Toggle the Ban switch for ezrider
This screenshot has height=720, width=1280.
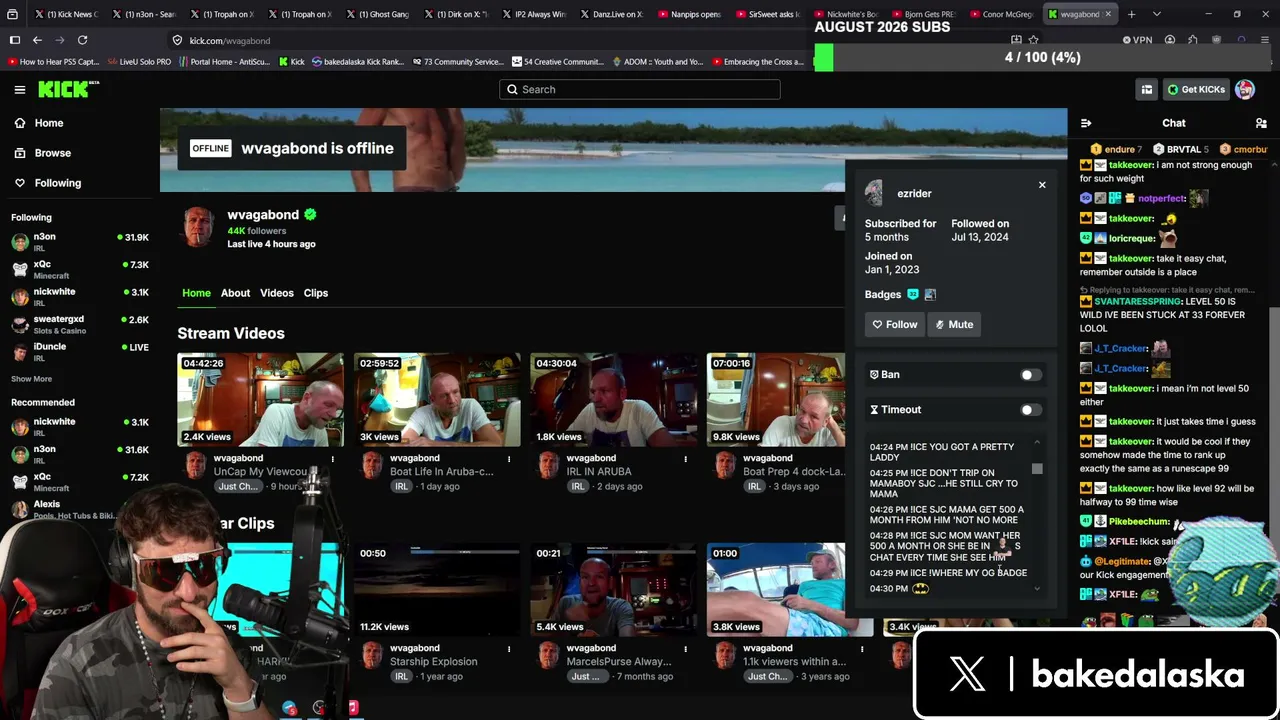1030,375
